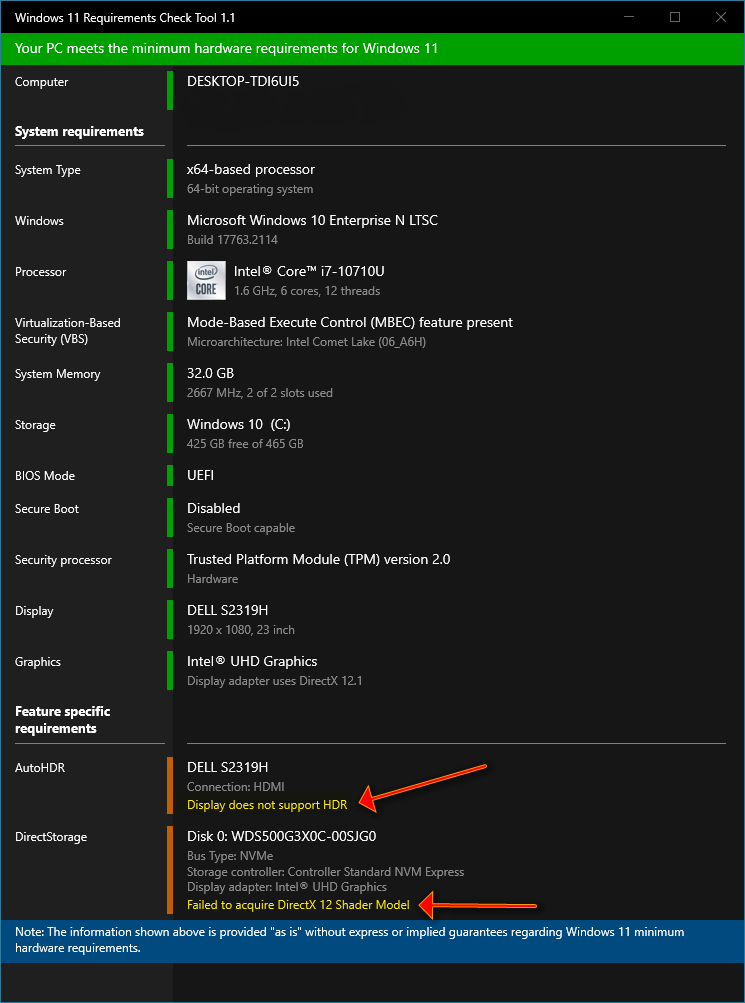The width and height of the screenshot is (745, 1003).
Task: Select the 'Secure Boot capable' text
Action: click(241, 528)
